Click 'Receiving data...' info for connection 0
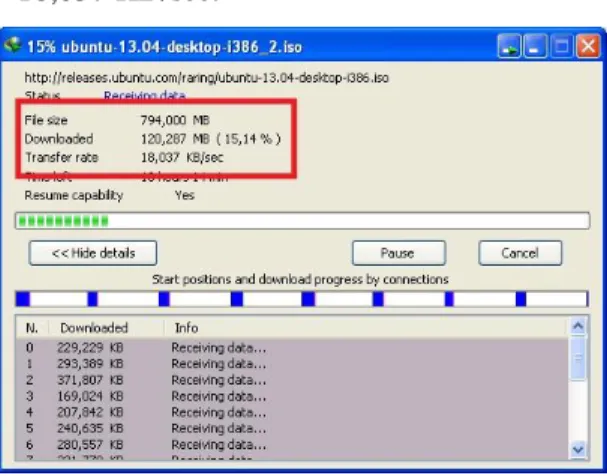The height and width of the screenshot is (476, 607). click(x=219, y=348)
